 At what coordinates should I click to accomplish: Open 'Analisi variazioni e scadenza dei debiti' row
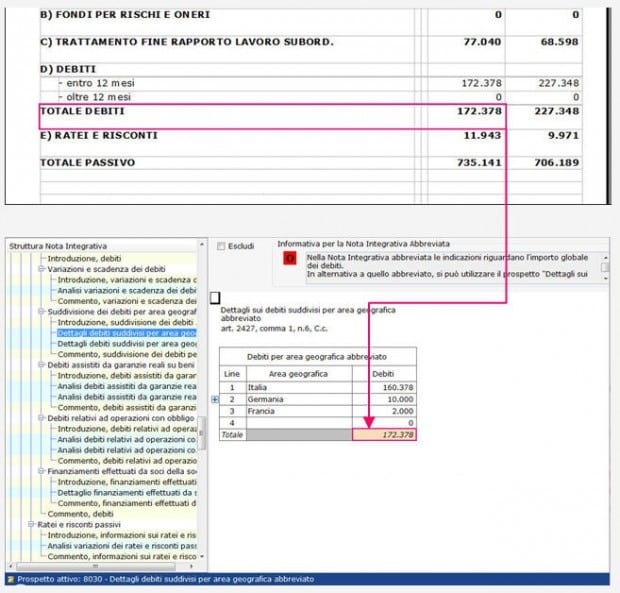(127, 290)
